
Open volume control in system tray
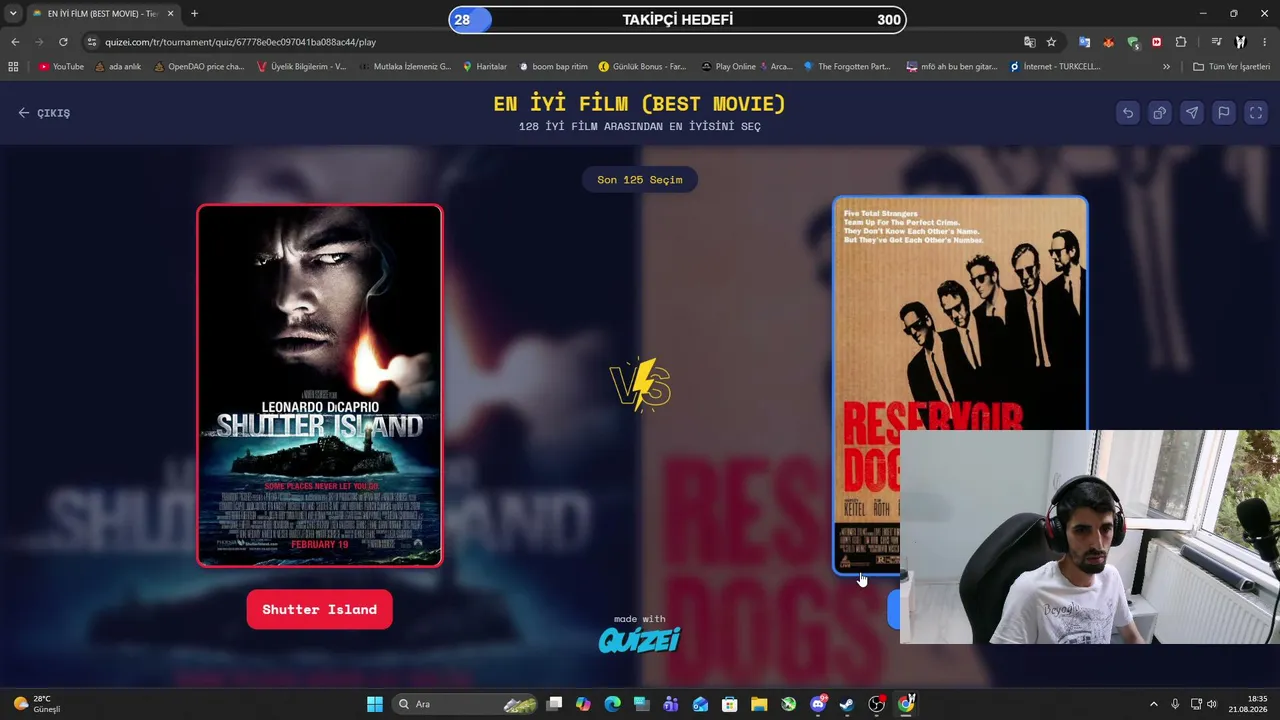point(1212,704)
